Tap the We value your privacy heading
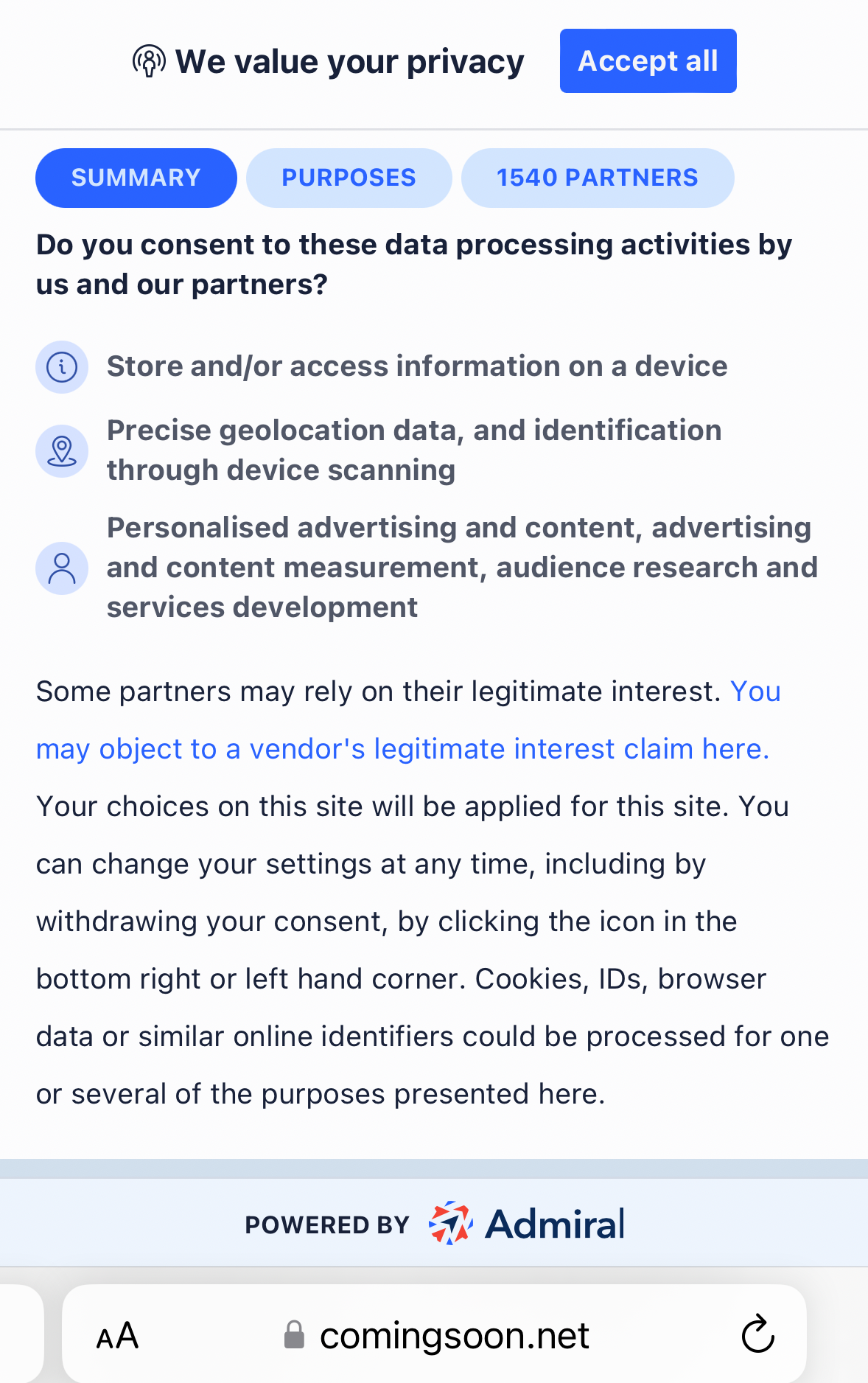 tap(350, 62)
